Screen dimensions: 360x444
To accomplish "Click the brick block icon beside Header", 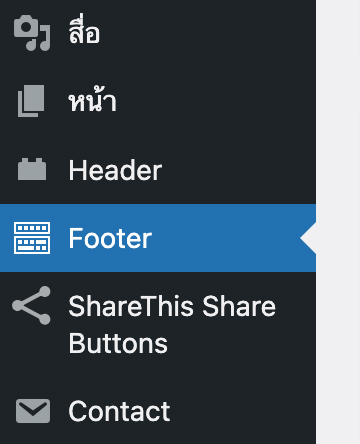I will pos(32,169).
